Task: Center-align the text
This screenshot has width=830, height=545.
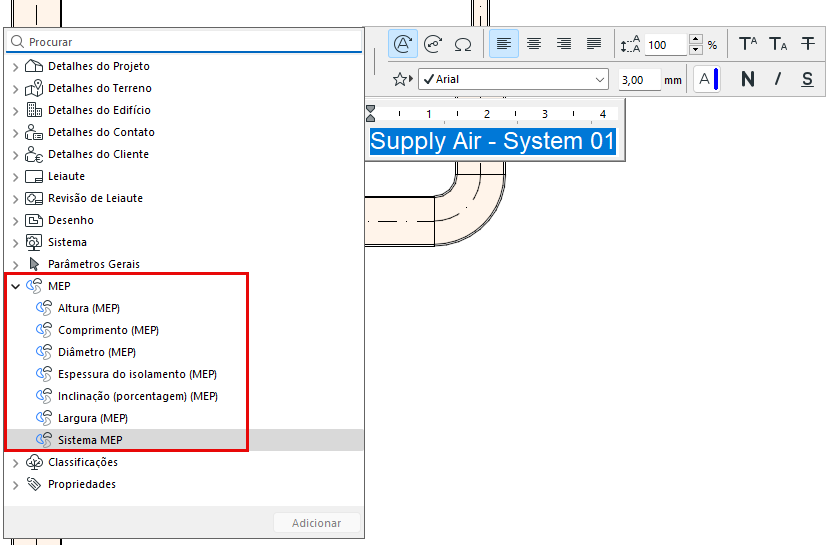Action: coord(534,43)
